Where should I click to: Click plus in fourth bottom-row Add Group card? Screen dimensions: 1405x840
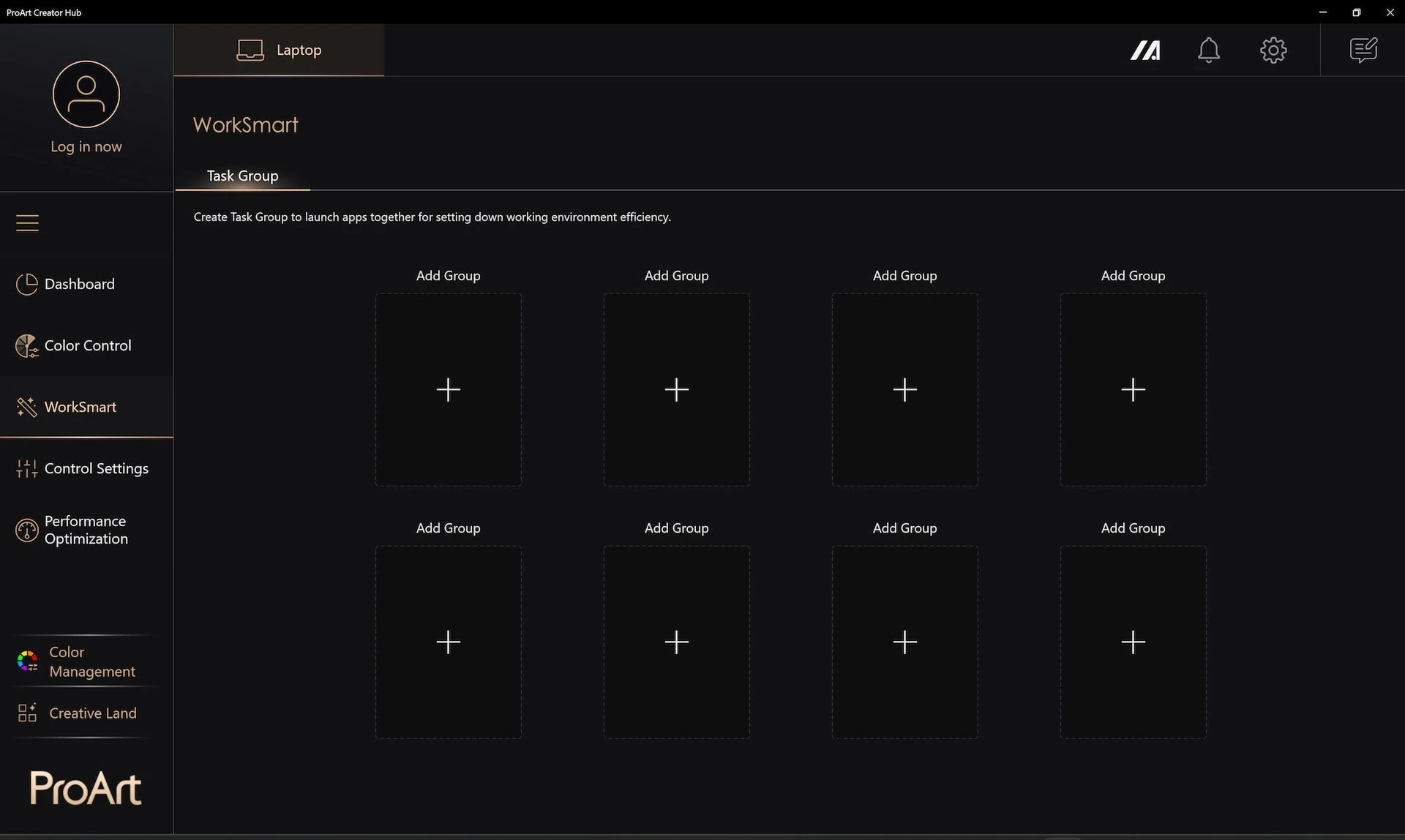(x=1134, y=642)
